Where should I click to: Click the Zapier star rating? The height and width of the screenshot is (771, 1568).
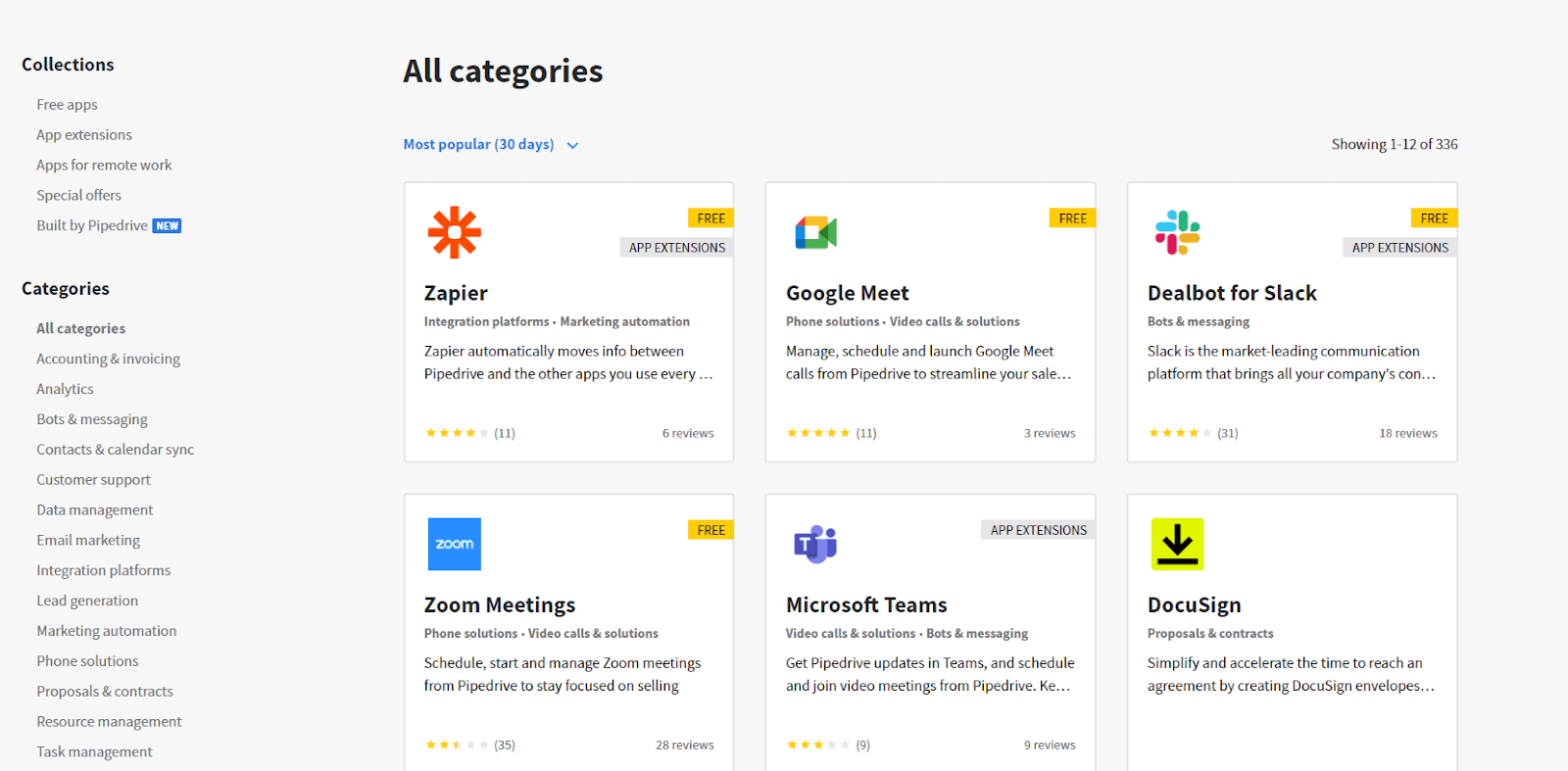457,433
